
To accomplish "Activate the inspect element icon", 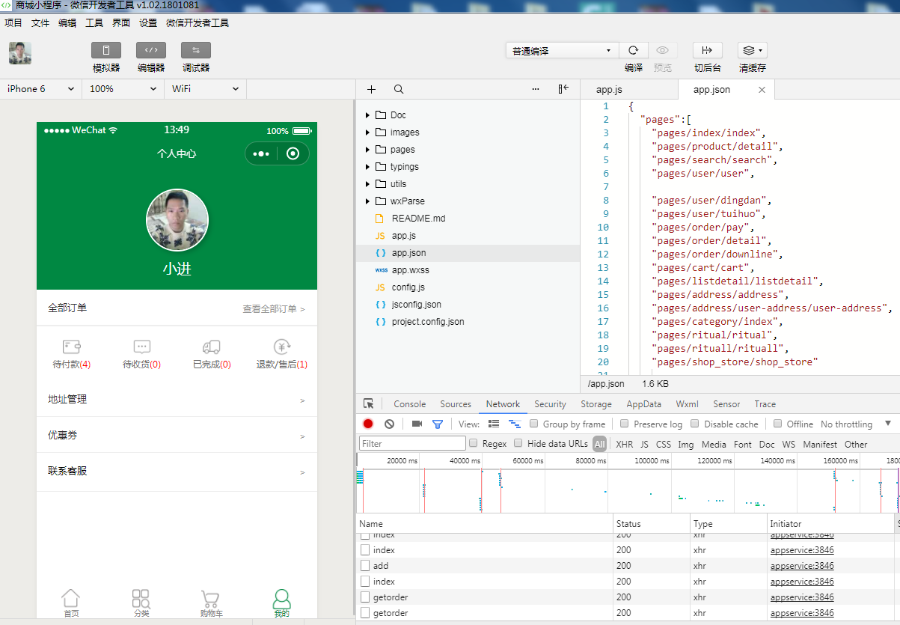I will 369,404.
